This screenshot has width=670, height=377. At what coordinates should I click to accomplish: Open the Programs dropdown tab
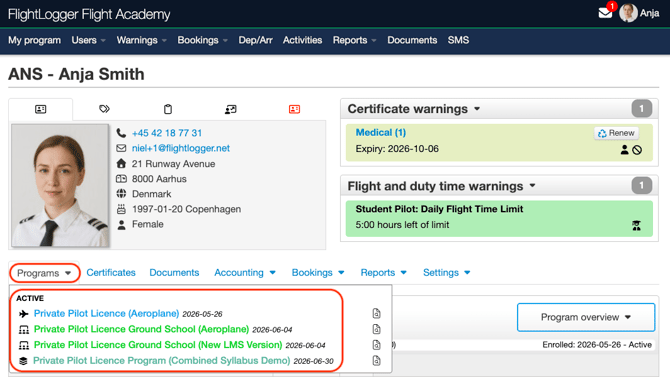(44, 273)
